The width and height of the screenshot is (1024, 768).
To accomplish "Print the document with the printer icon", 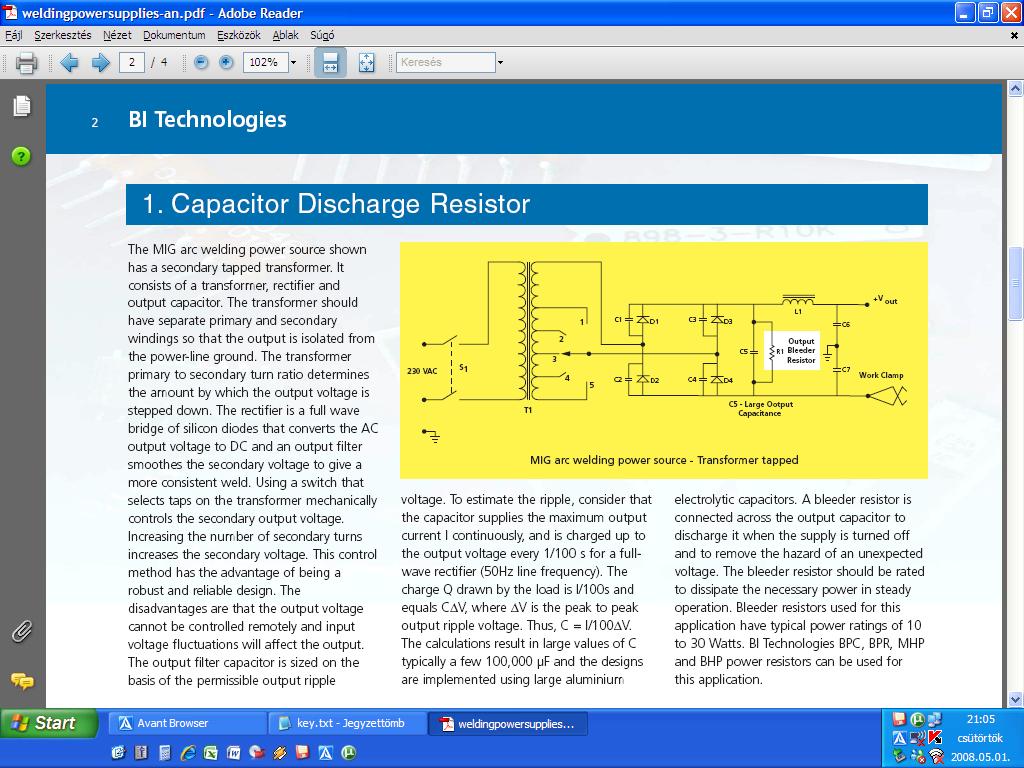I will click(x=26, y=63).
